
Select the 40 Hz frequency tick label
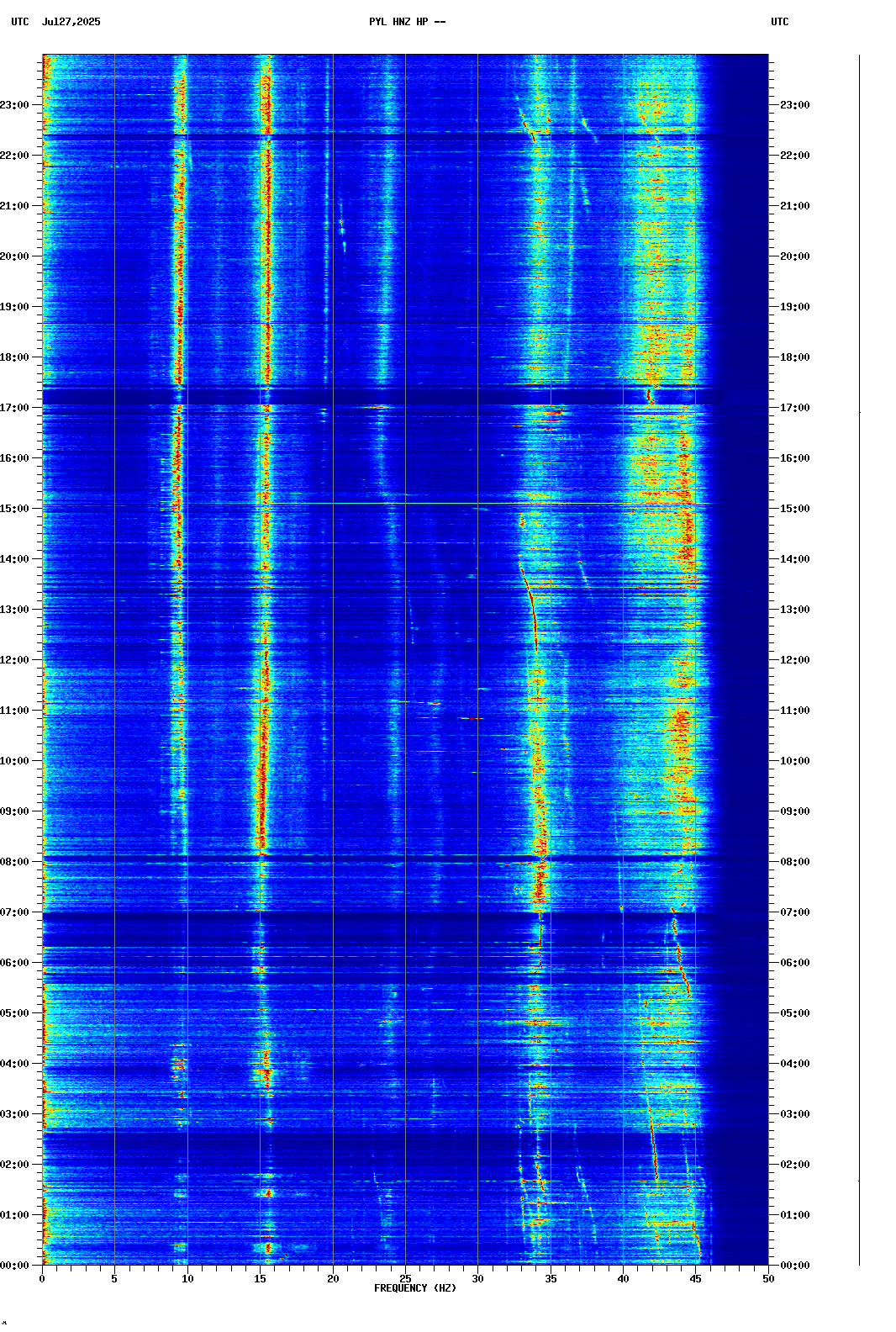pos(623,1279)
